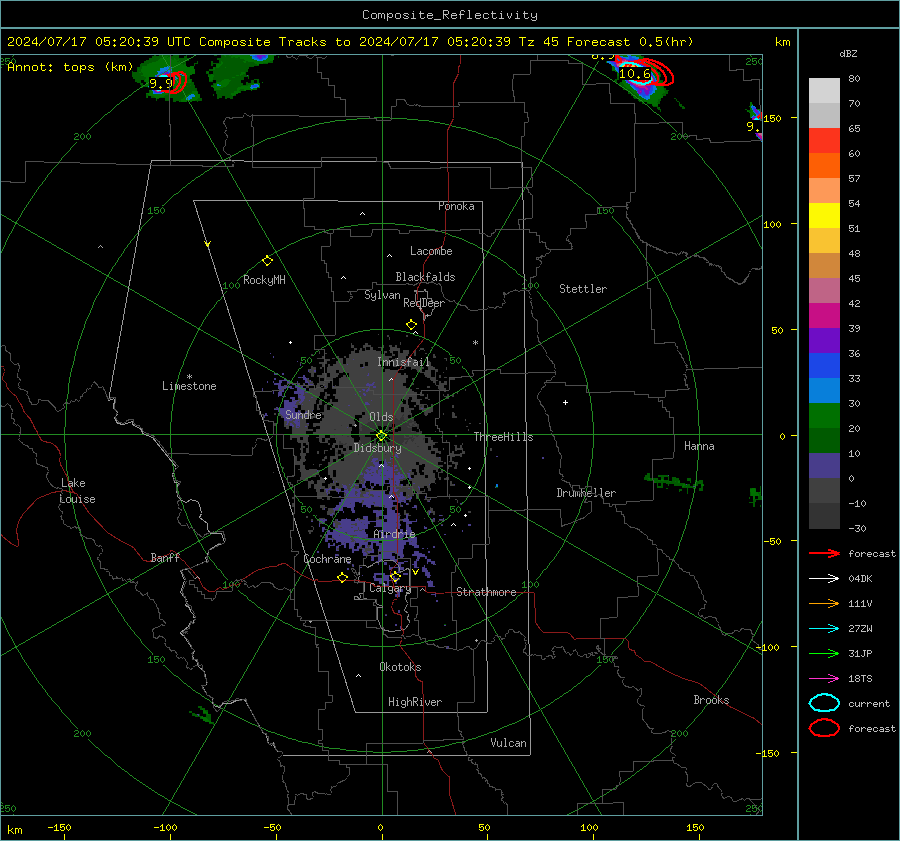Click the ThreeHills label
The image size is (900, 841).
click(503, 437)
